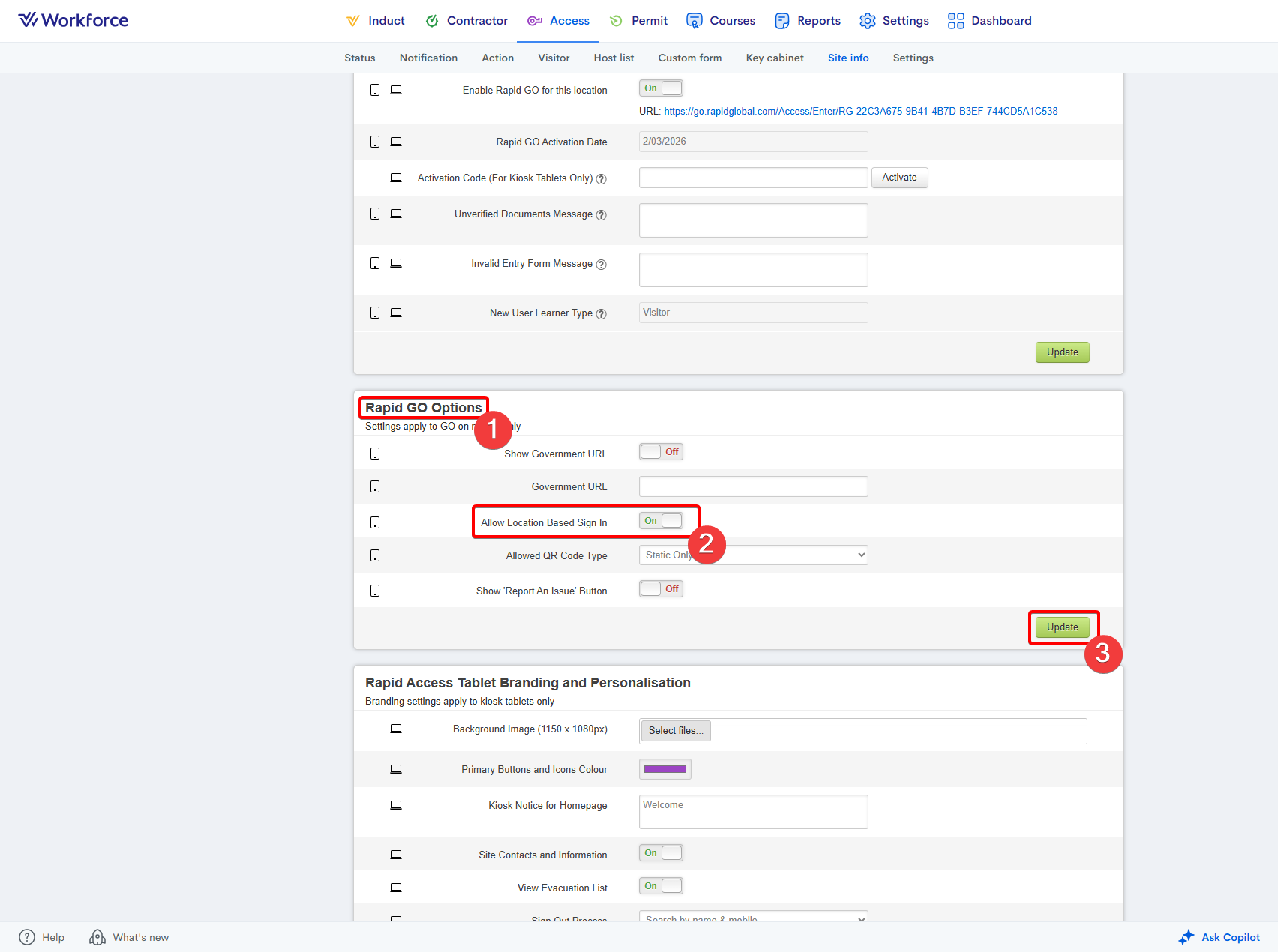Click help icon beside Unverified Documents Message
The image size is (1278, 952).
[x=601, y=215]
